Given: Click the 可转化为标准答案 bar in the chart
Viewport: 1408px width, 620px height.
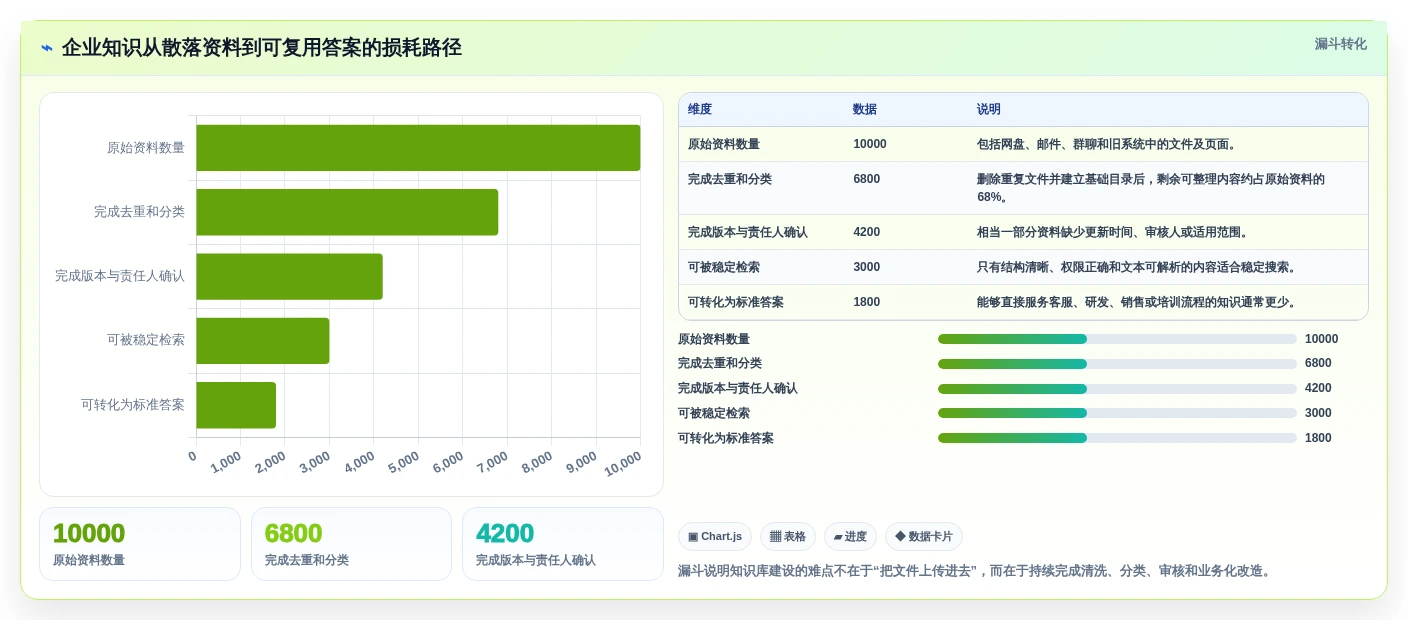Looking at the screenshot, I should (x=236, y=405).
